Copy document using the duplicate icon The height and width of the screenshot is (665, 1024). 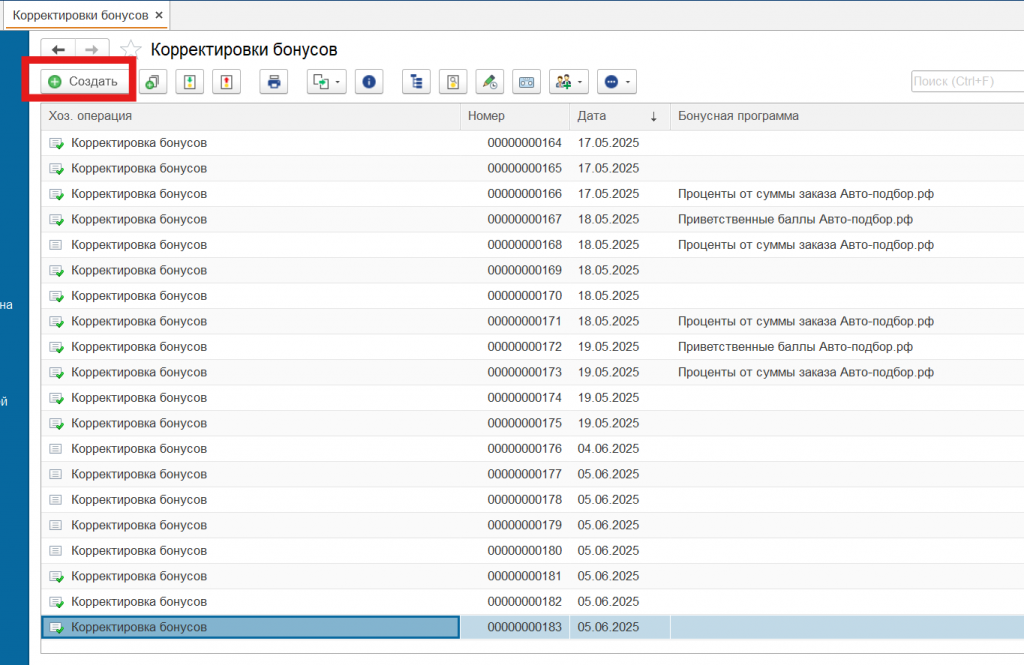pos(152,82)
